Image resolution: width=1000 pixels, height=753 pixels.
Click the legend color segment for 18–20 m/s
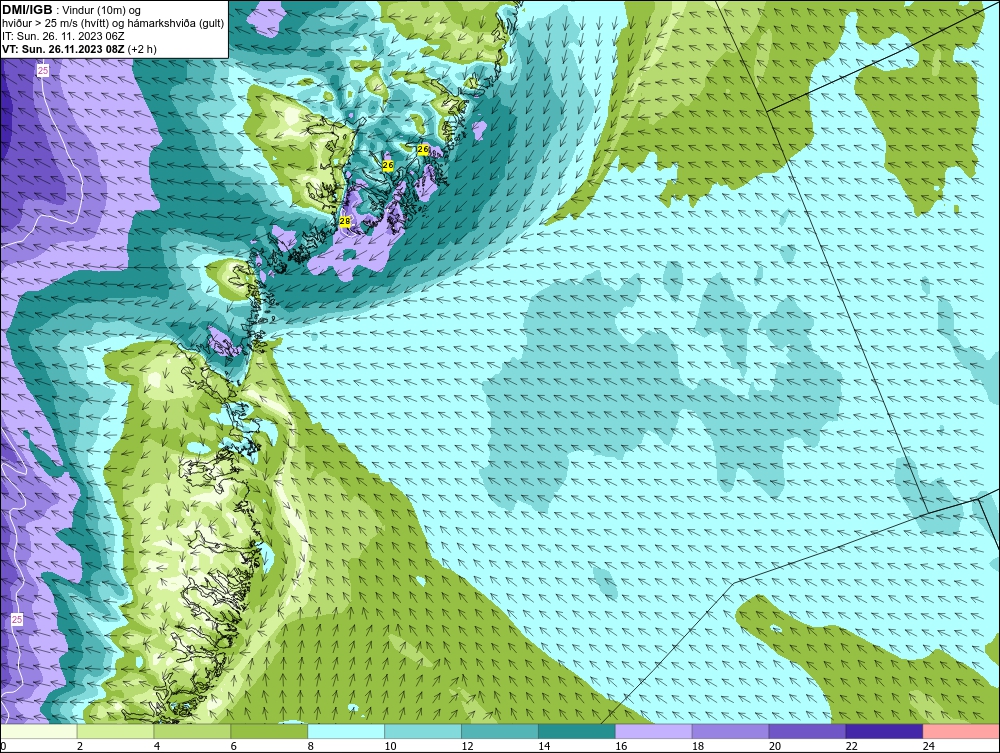point(730,731)
